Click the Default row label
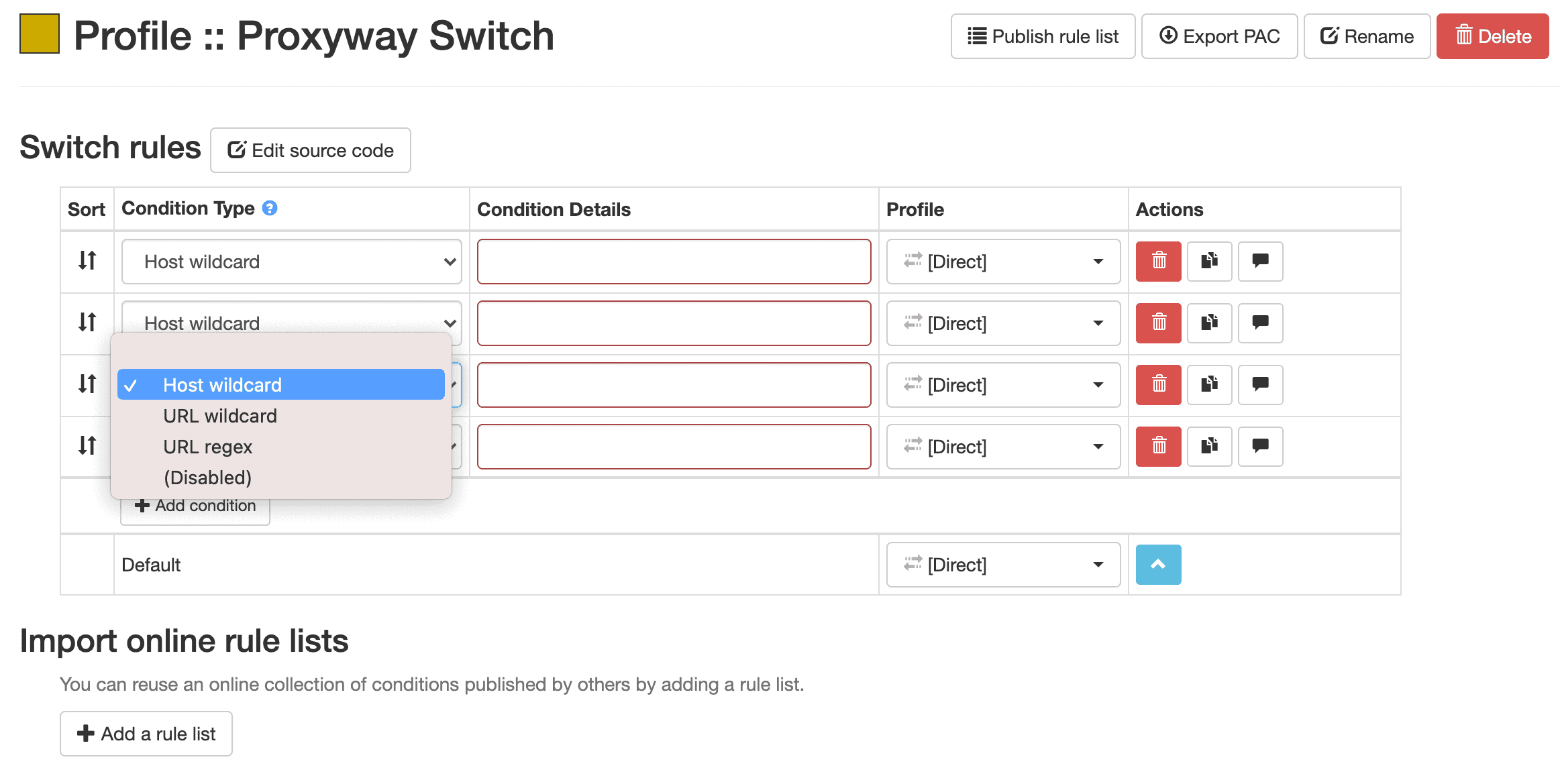This screenshot has width=1560, height=784. [151, 565]
